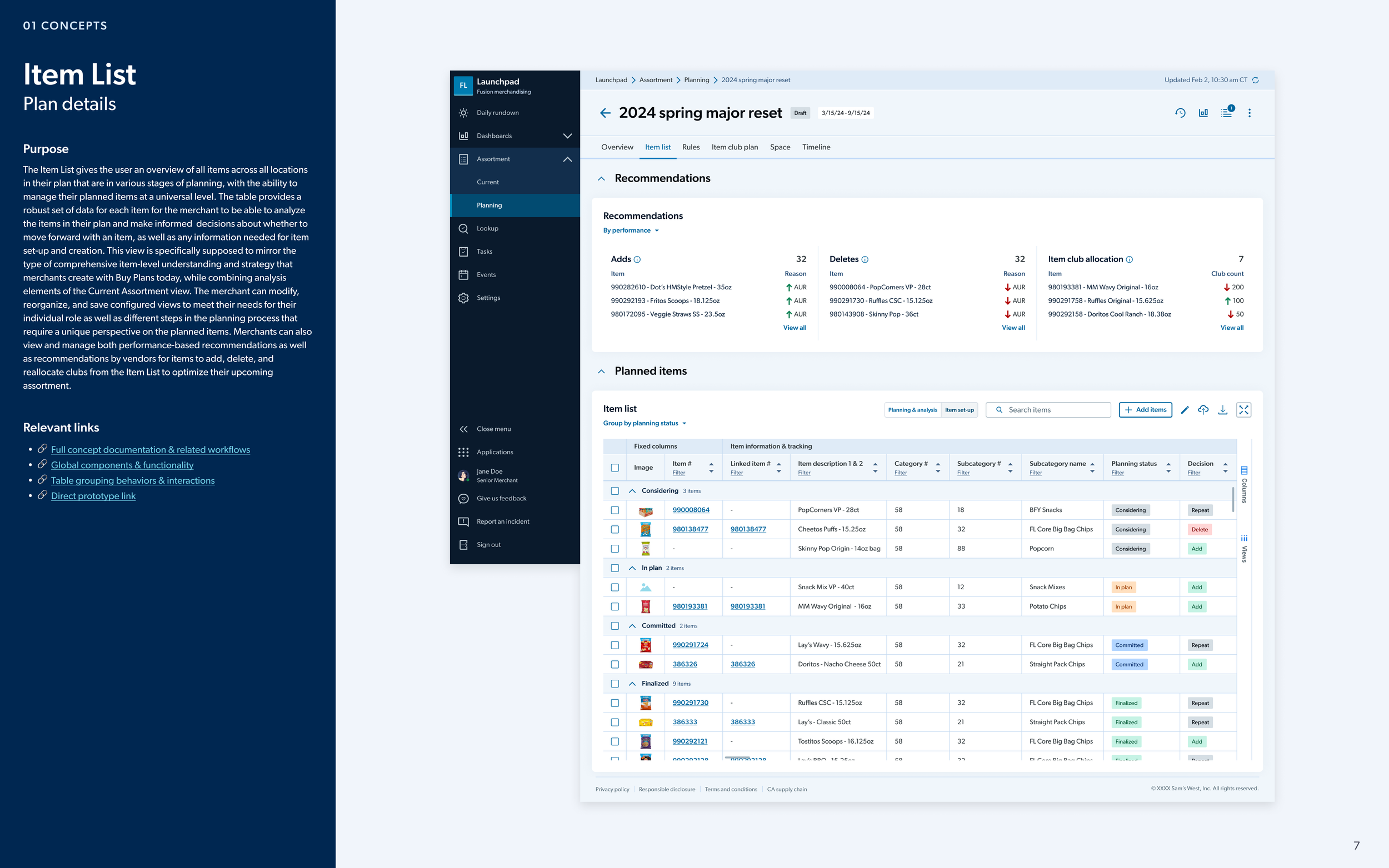Click View all under Deletes

coord(1013,328)
